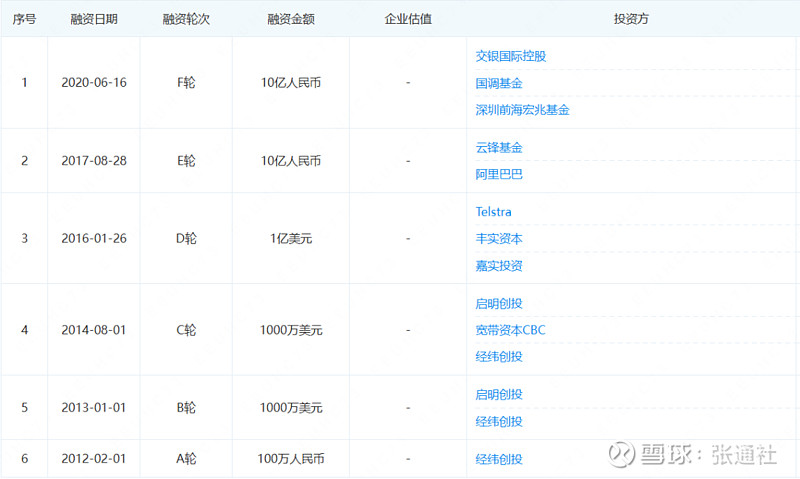Viewport: 800px width, 479px height.
Task: Click the C轮 round cell
Action: pos(186,330)
